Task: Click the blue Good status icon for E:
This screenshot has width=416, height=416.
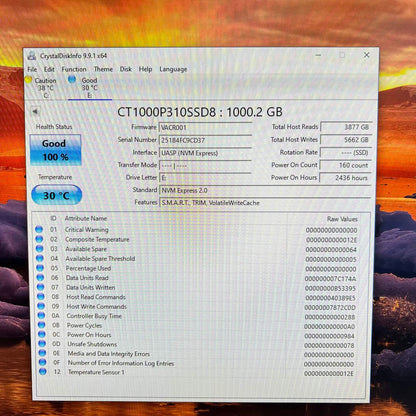Action: tap(72, 79)
